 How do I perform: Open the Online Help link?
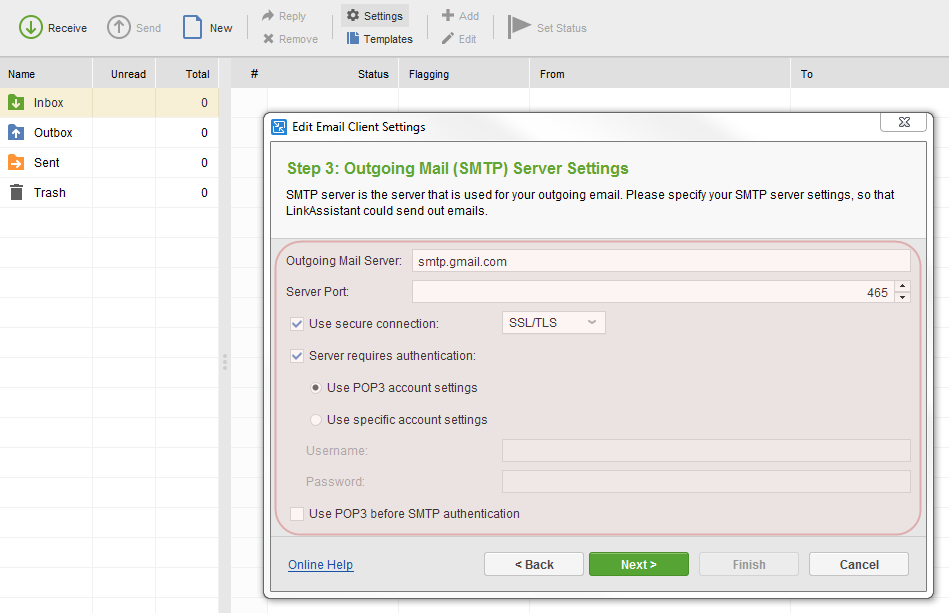[x=320, y=565]
